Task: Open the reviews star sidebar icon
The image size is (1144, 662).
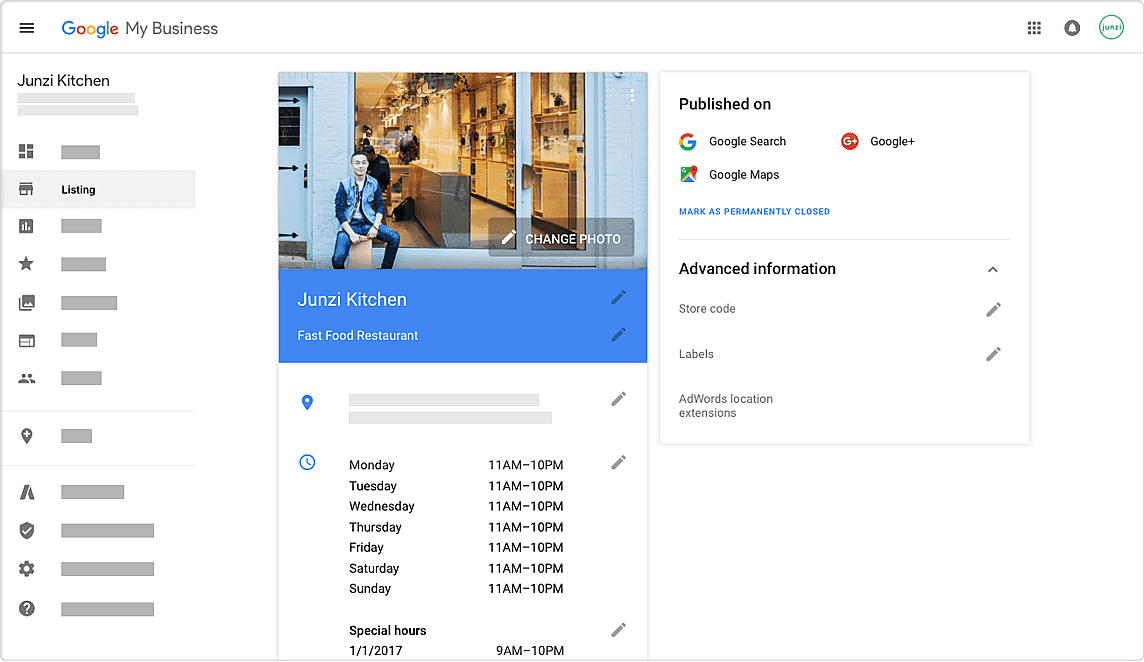Action: [x=26, y=263]
